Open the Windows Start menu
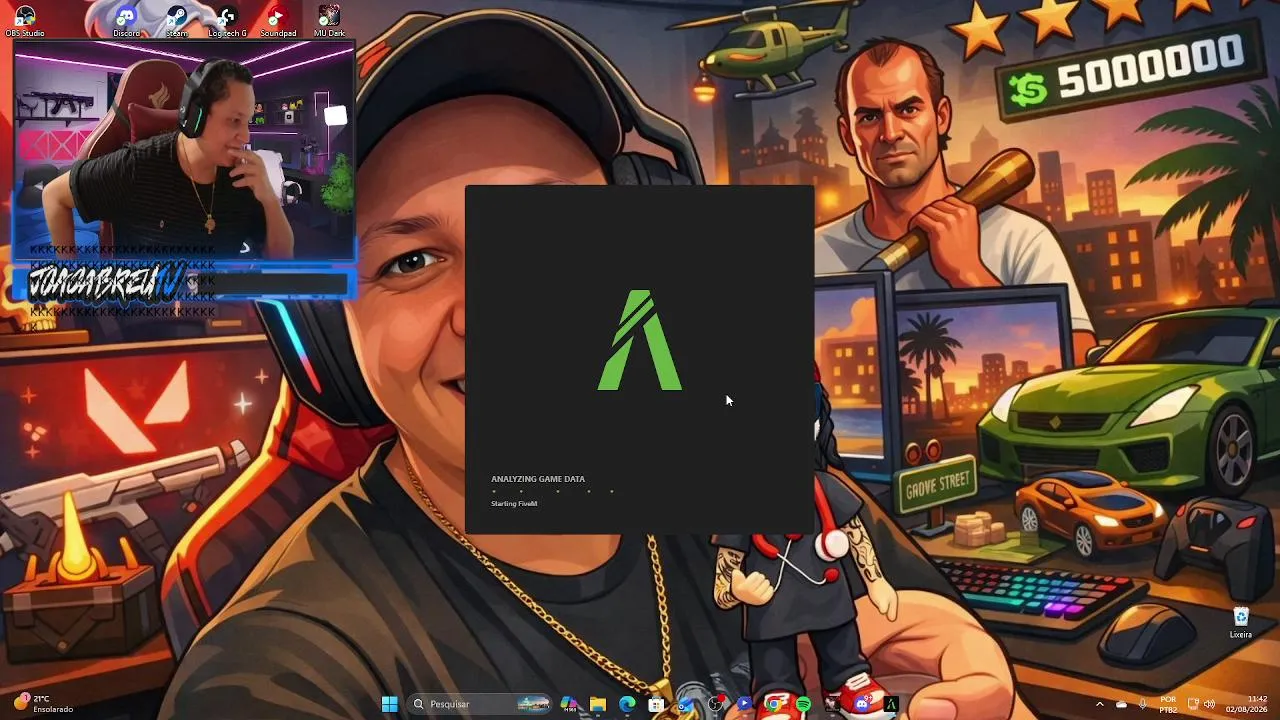 click(x=389, y=704)
